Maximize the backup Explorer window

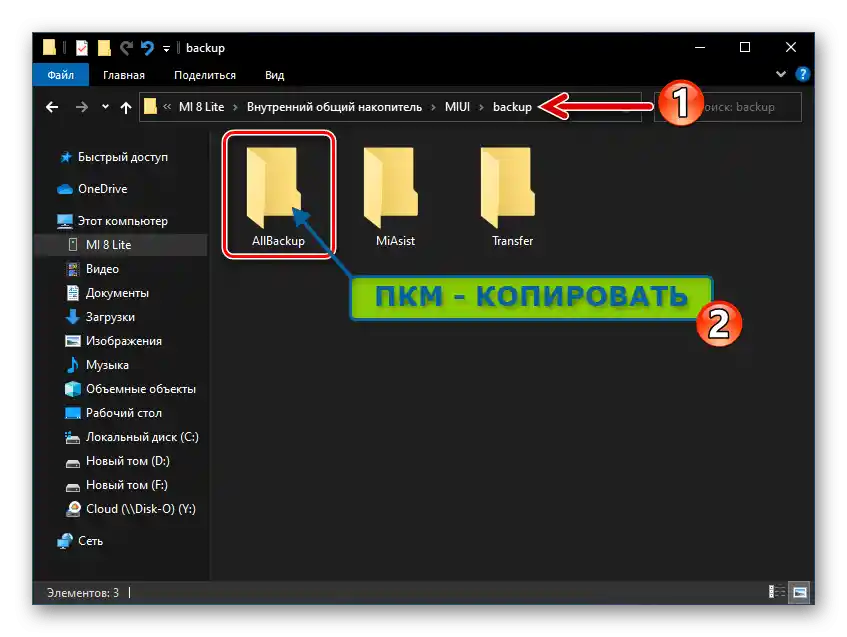click(745, 48)
